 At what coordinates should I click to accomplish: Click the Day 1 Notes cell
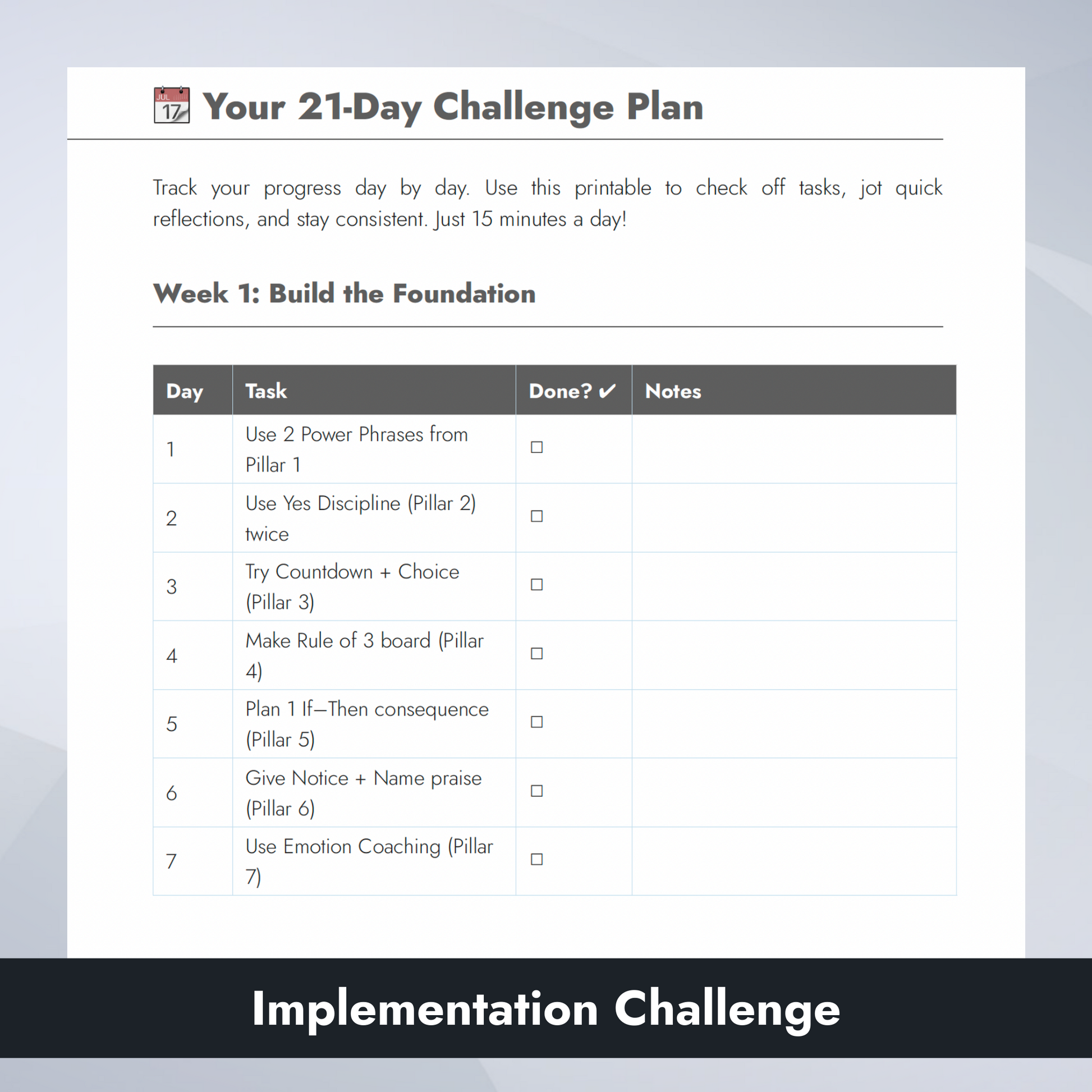[x=793, y=449]
